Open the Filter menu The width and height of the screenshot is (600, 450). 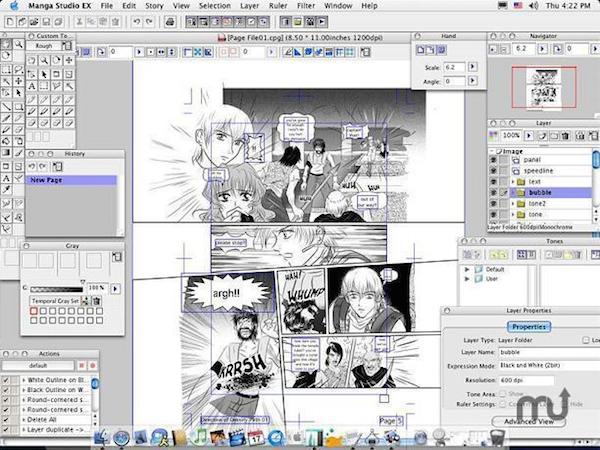304,6
